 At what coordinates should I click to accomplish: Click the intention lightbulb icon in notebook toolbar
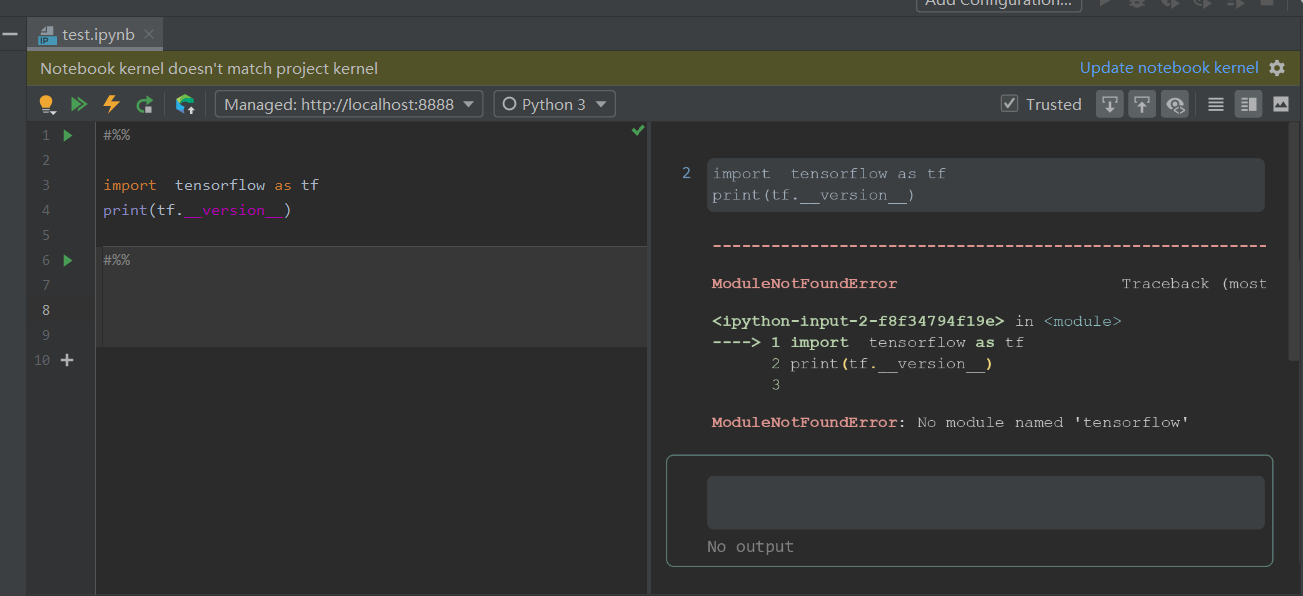coord(46,104)
